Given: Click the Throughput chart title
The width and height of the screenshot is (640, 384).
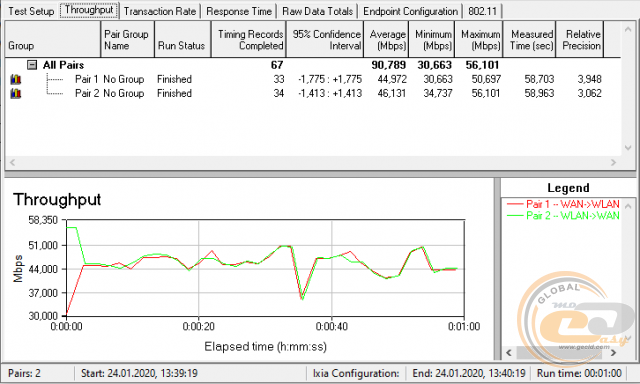Looking at the screenshot, I should tap(57, 200).
